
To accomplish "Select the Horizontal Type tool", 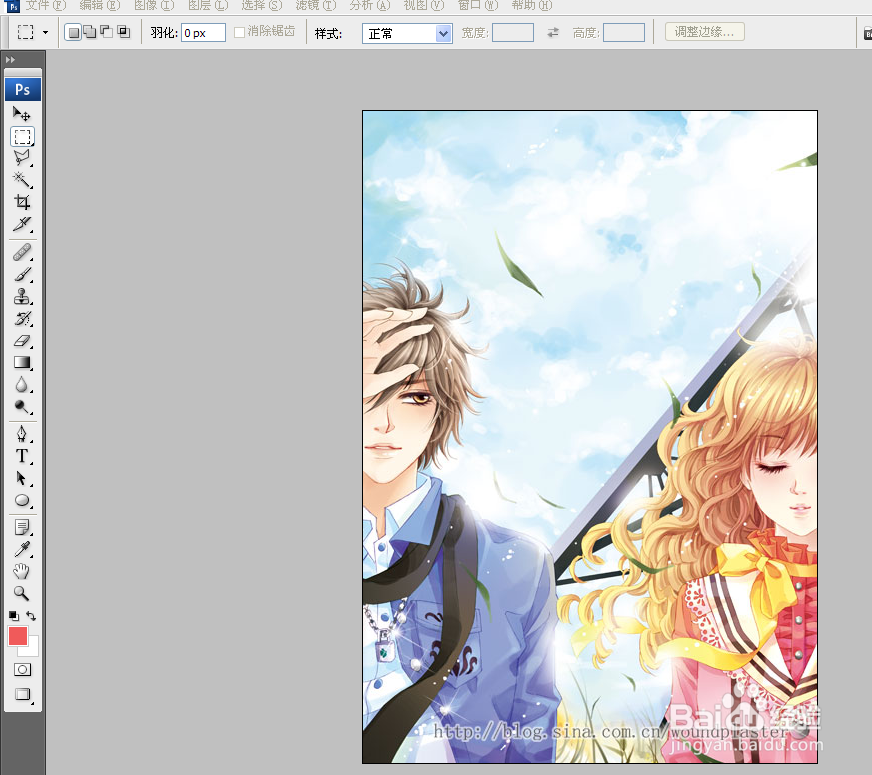I will (x=22, y=456).
